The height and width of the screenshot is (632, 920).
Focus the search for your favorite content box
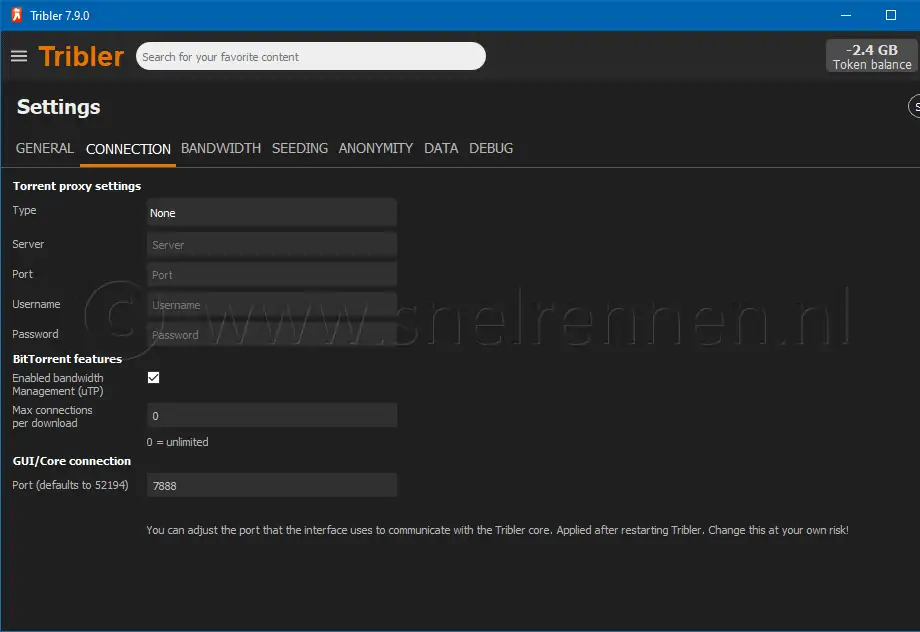(x=310, y=56)
